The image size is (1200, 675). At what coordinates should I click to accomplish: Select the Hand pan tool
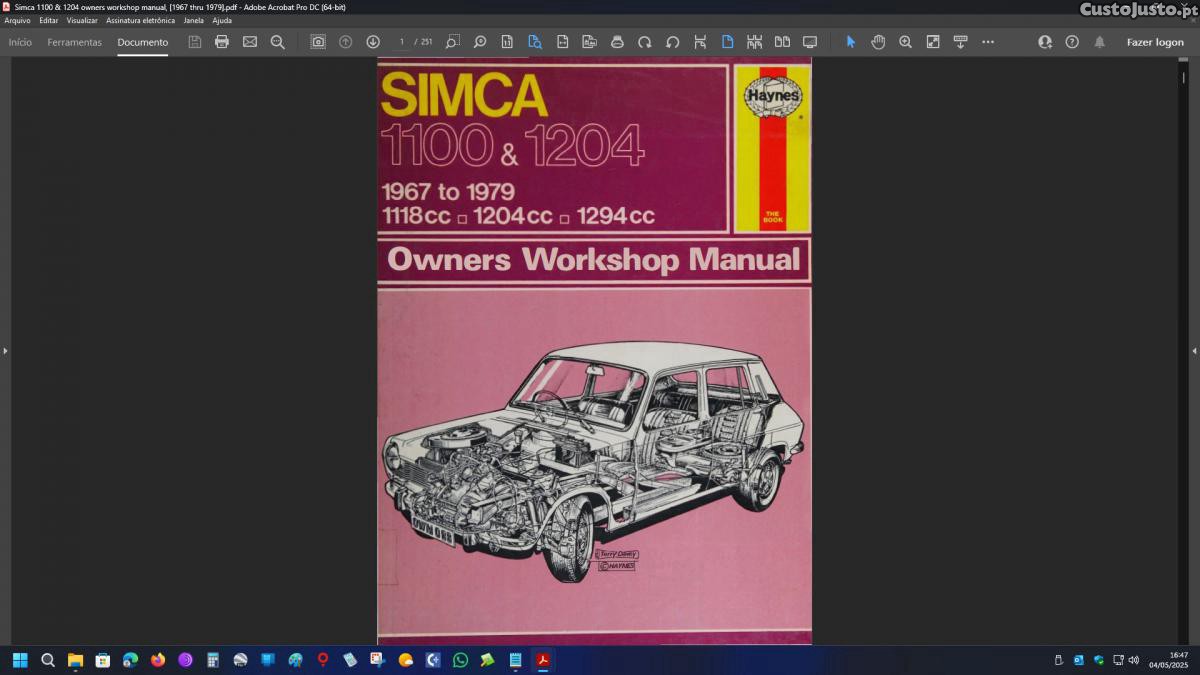(x=878, y=42)
